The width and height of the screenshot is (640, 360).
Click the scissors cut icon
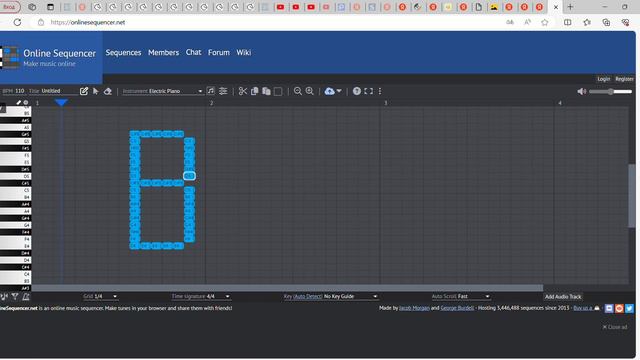[x=243, y=91]
